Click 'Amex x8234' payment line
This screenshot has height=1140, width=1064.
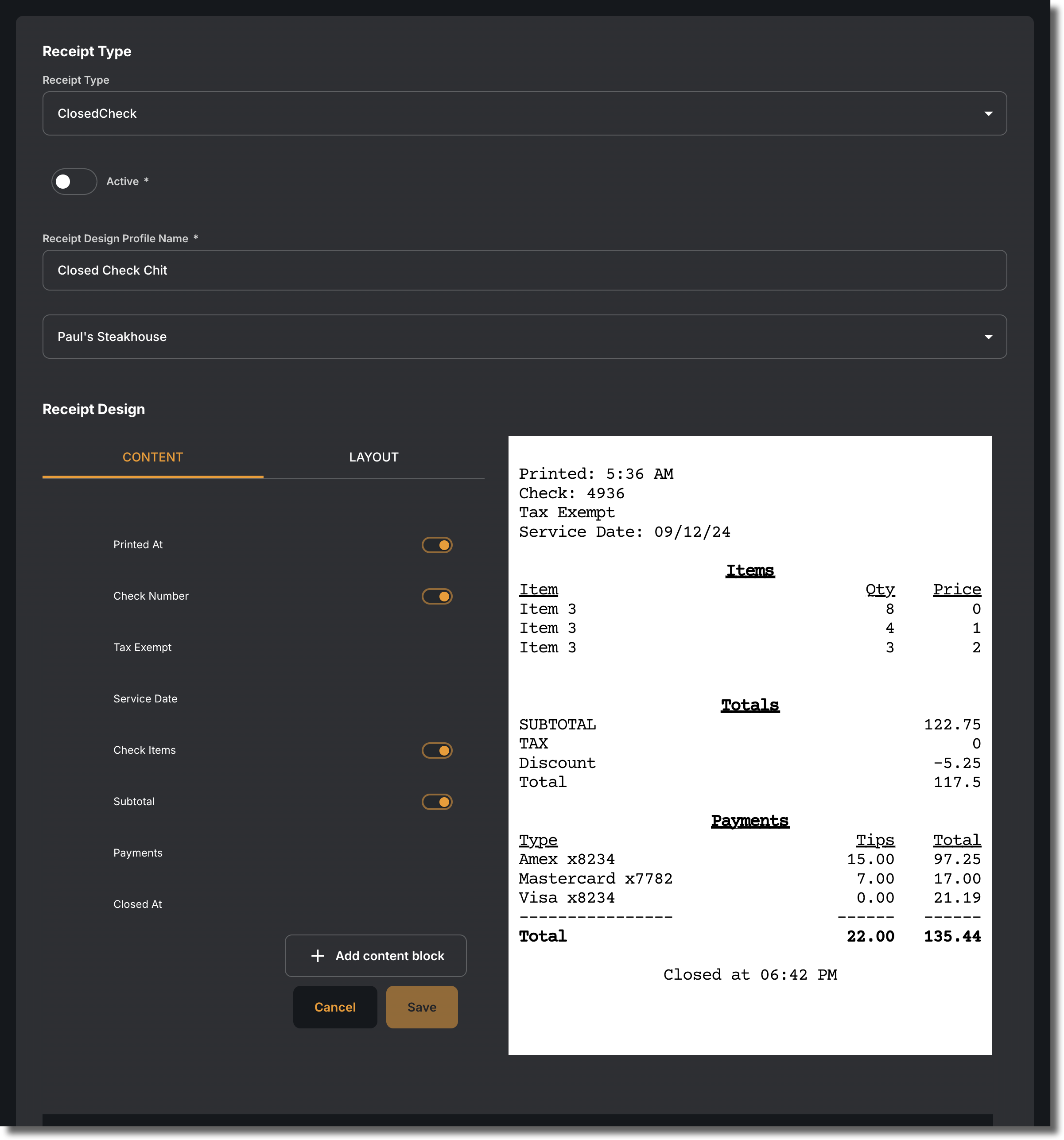[567, 860]
